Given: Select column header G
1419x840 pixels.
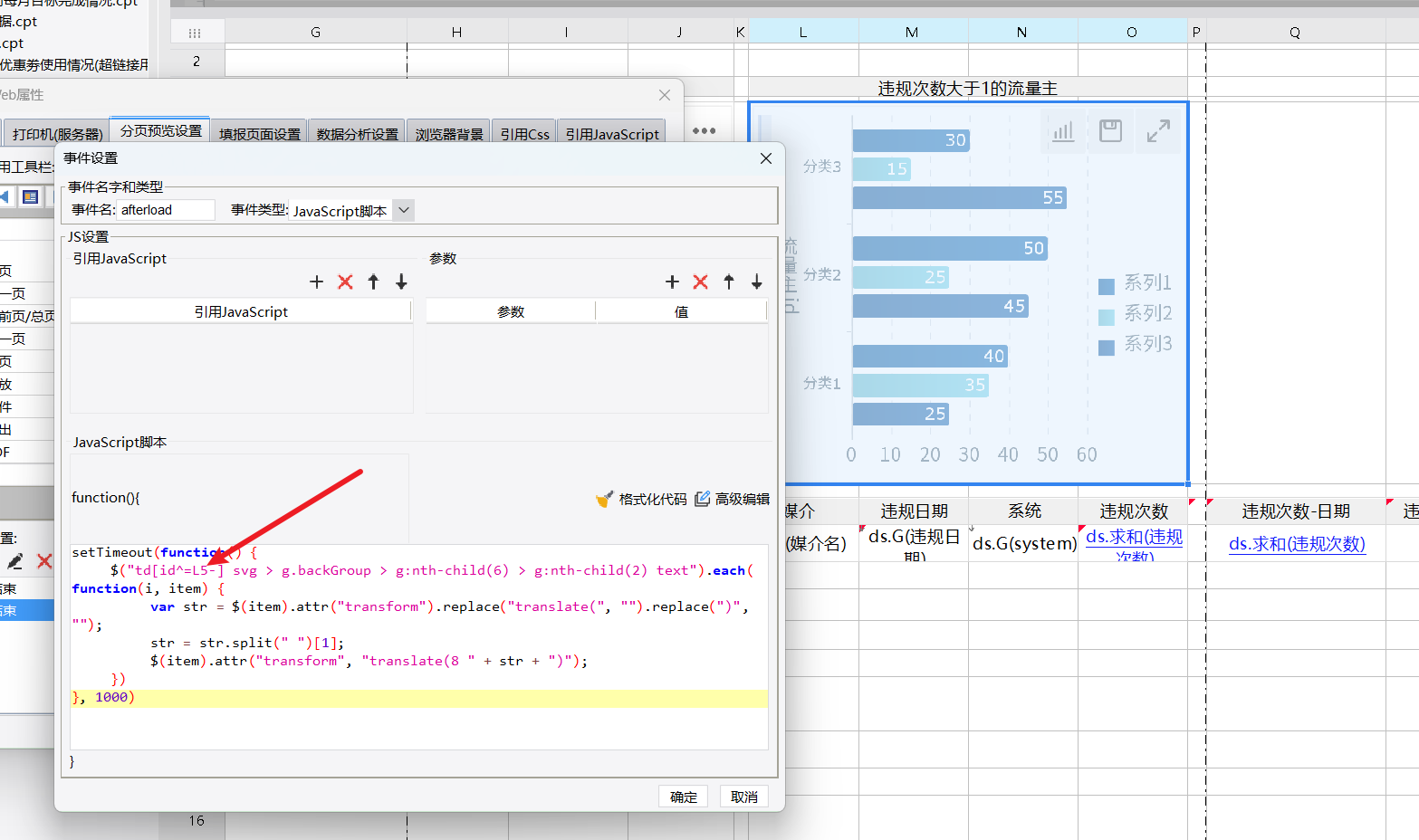Looking at the screenshot, I should tap(315, 33).
